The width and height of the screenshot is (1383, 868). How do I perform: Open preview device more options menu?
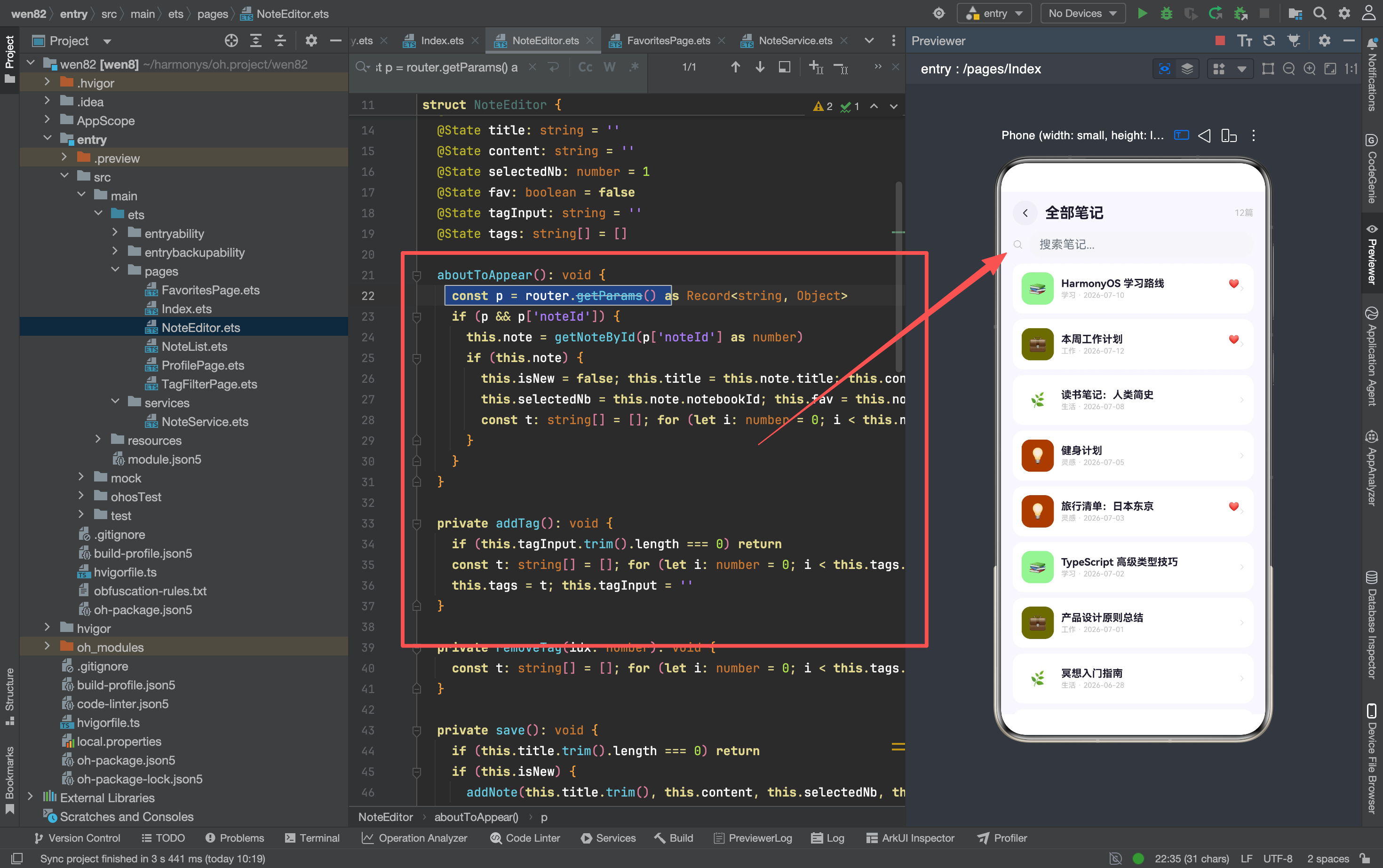pyautogui.click(x=1253, y=135)
